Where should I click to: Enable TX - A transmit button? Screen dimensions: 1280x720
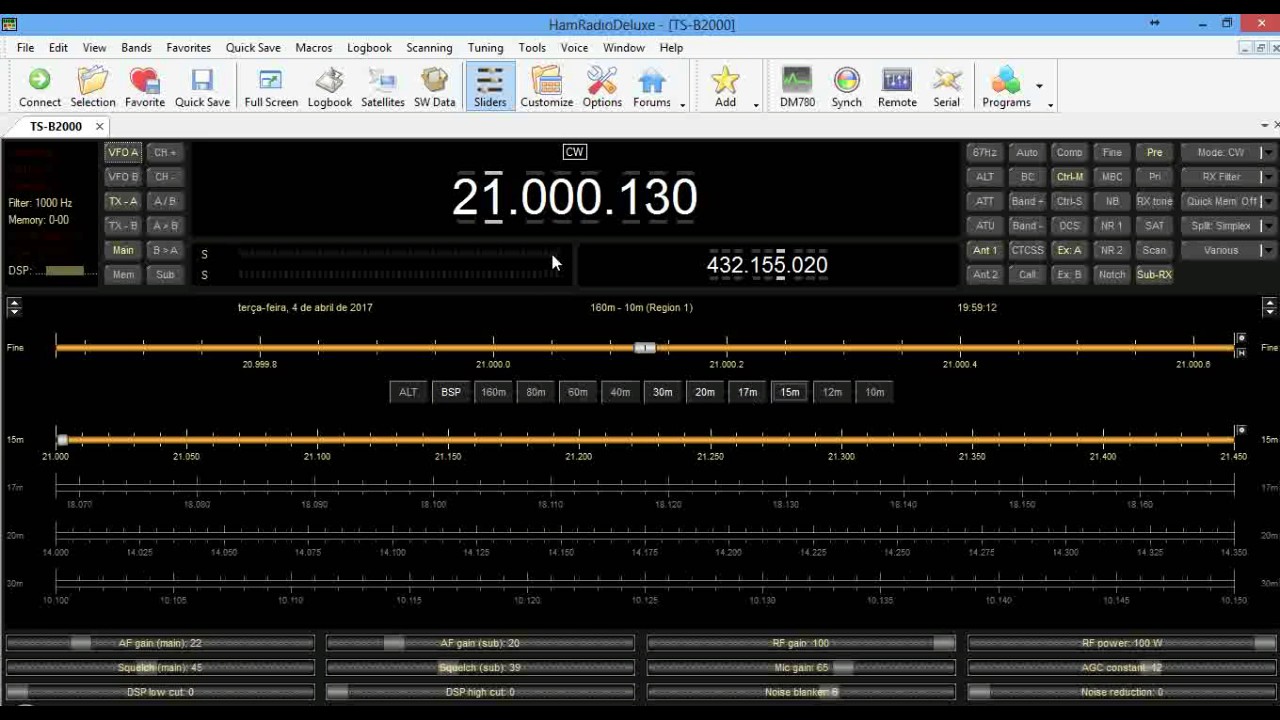123,201
